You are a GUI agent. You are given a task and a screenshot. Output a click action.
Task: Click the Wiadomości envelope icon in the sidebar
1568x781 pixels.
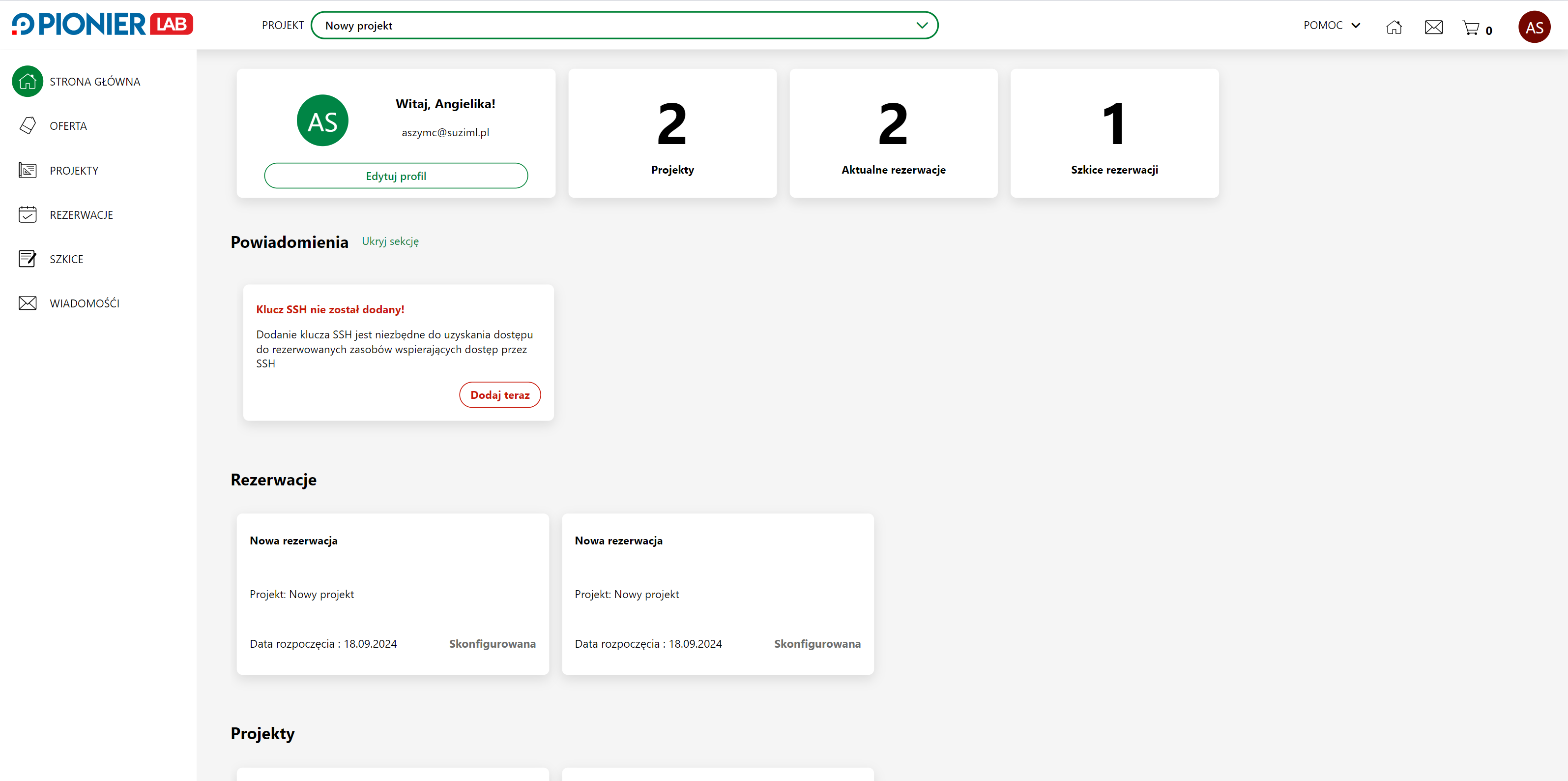point(28,303)
